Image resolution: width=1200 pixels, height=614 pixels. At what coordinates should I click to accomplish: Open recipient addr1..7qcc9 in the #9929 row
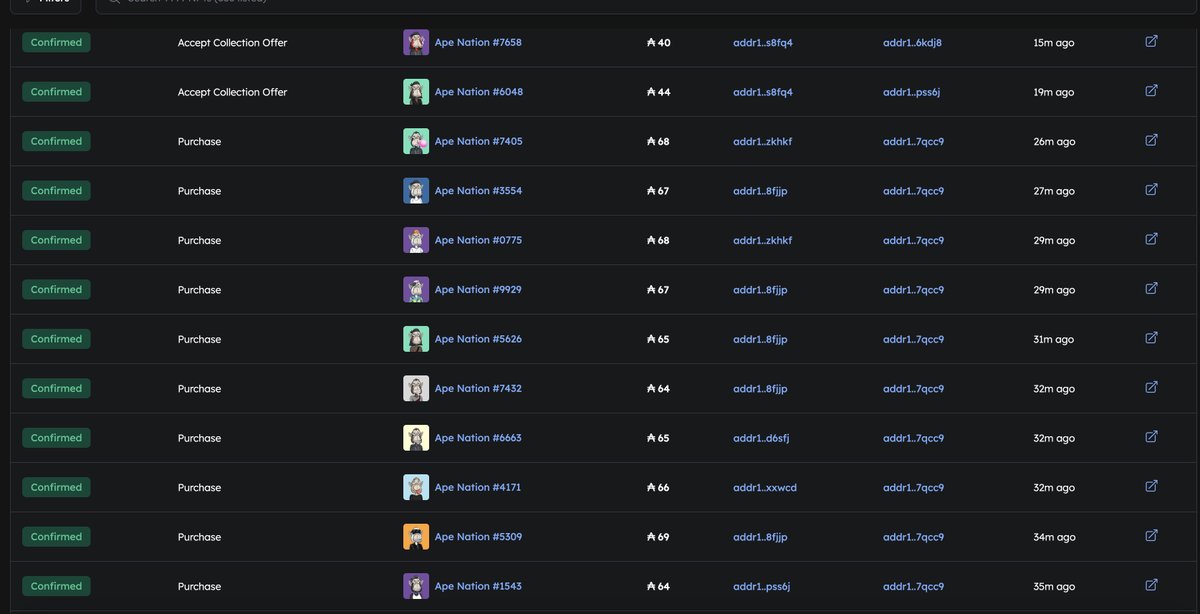[x=913, y=290]
